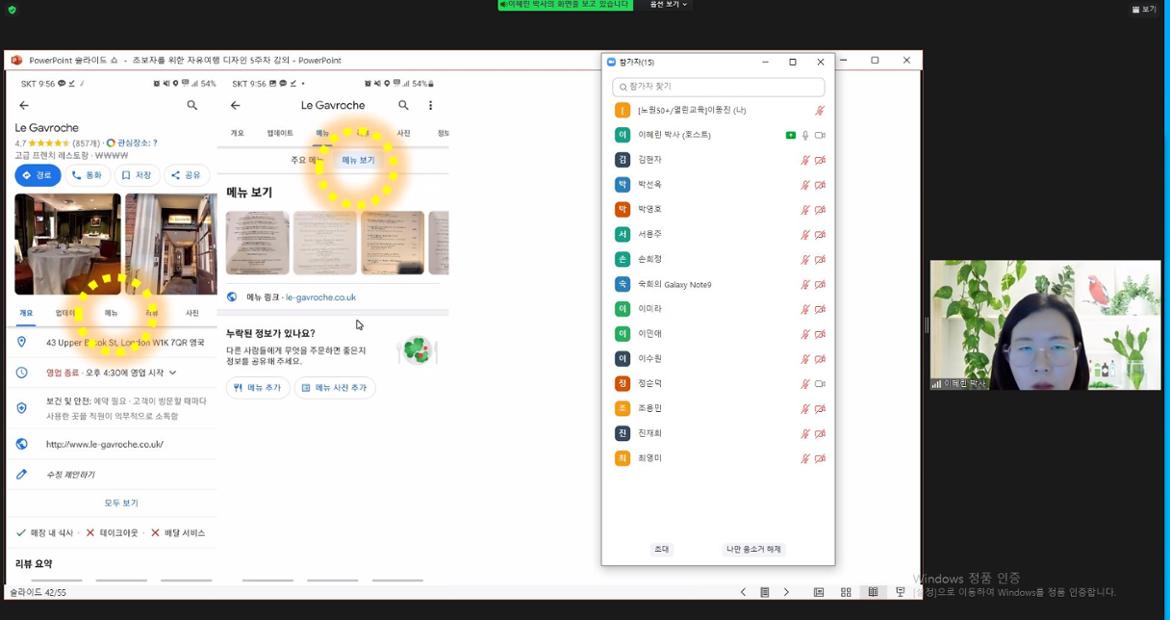Click the camera icon for 정순덕
1170x620 pixels.
click(x=820, y=383)
